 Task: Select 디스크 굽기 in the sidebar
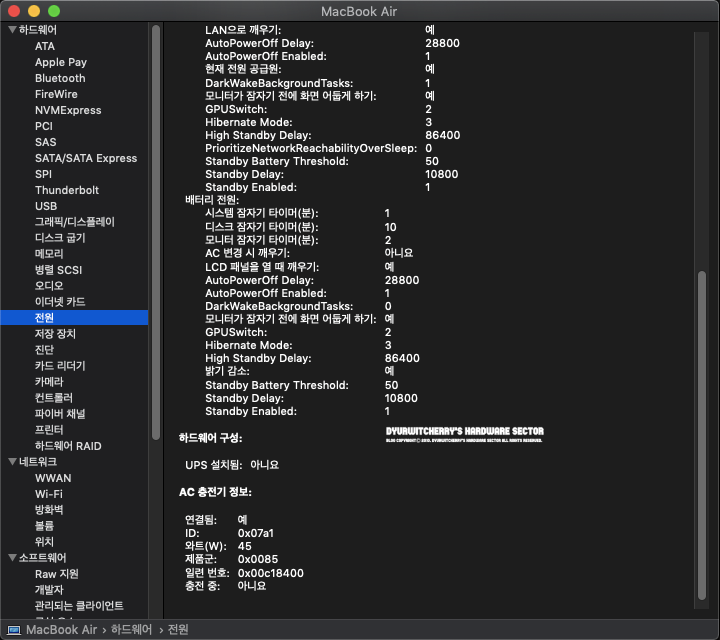point(60,238)
